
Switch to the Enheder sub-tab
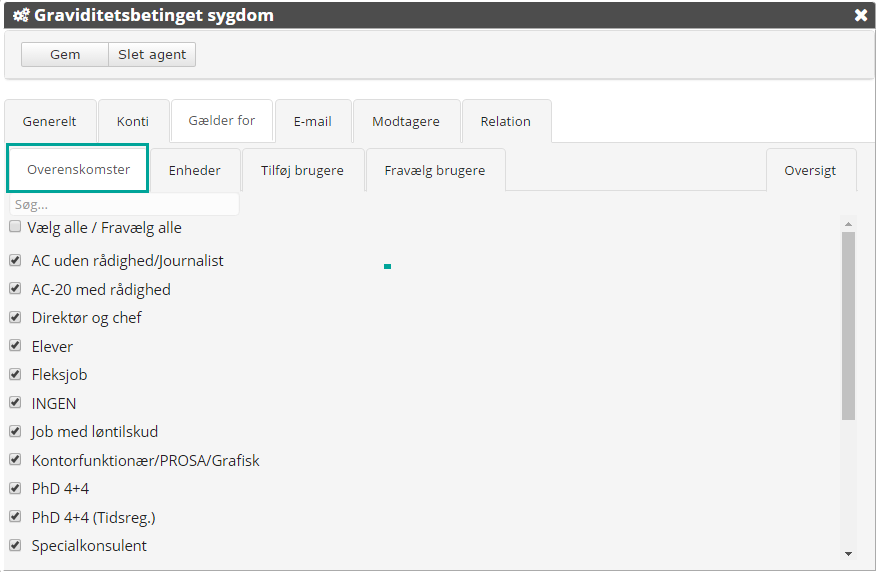(195, 170)
